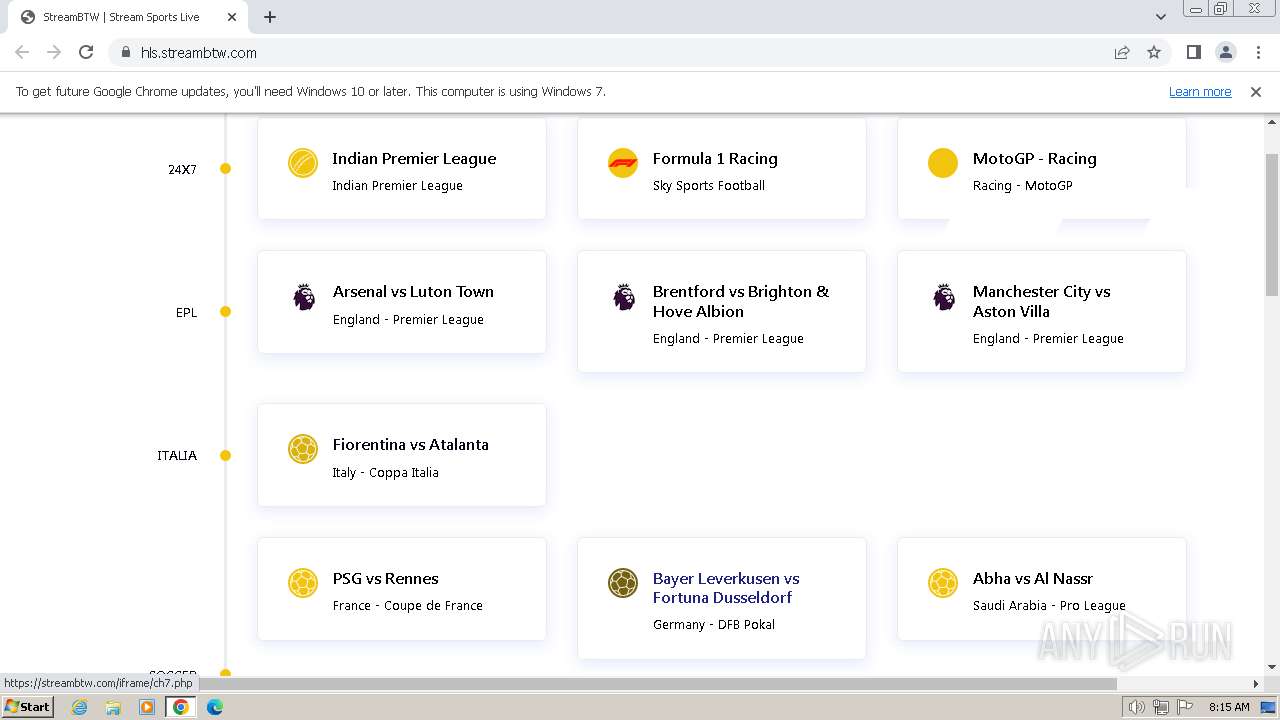
Task: Click scroll down arrow on vertical scrollbar
Action: tap(1272, 667)
